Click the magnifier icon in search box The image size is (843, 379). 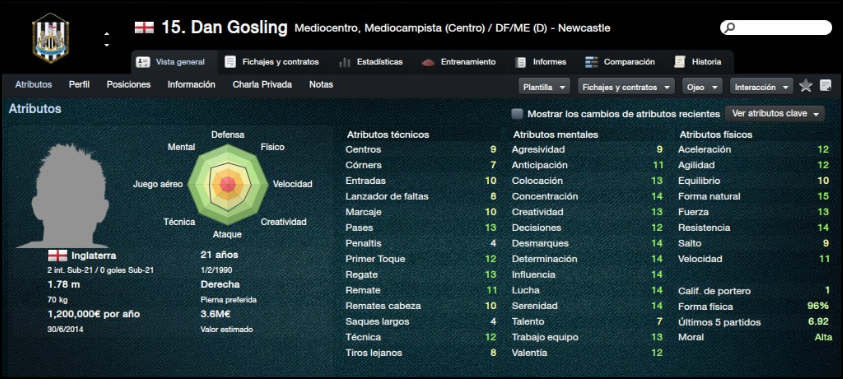point(730,27)
